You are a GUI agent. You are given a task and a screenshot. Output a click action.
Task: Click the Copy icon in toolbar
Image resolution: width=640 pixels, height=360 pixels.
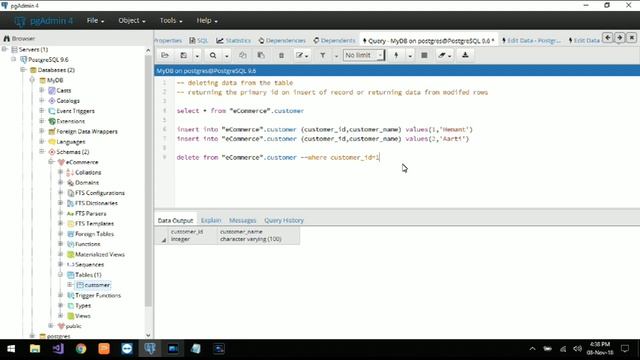243,55
